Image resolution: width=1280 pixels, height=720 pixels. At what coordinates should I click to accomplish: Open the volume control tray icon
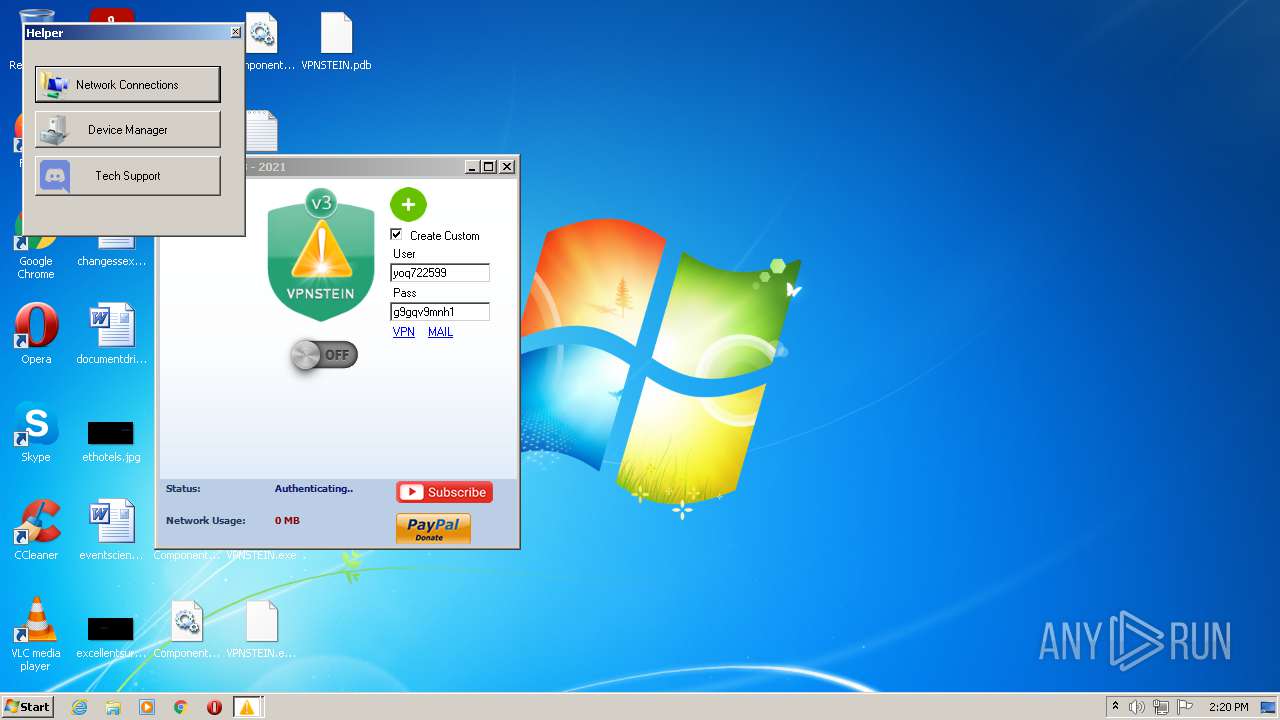tap(1137, 707)
